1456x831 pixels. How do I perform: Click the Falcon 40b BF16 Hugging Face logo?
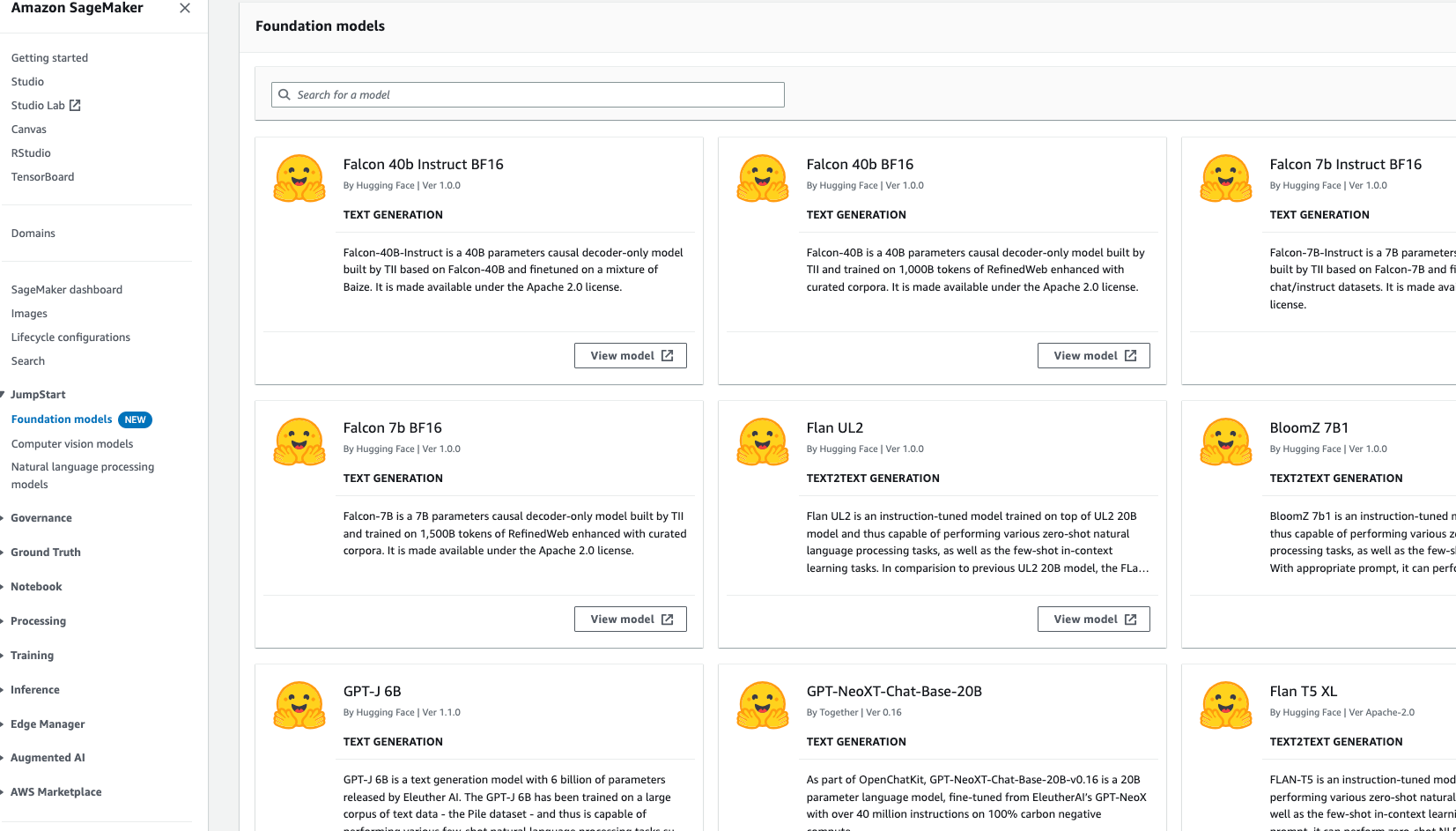(763, 178)
